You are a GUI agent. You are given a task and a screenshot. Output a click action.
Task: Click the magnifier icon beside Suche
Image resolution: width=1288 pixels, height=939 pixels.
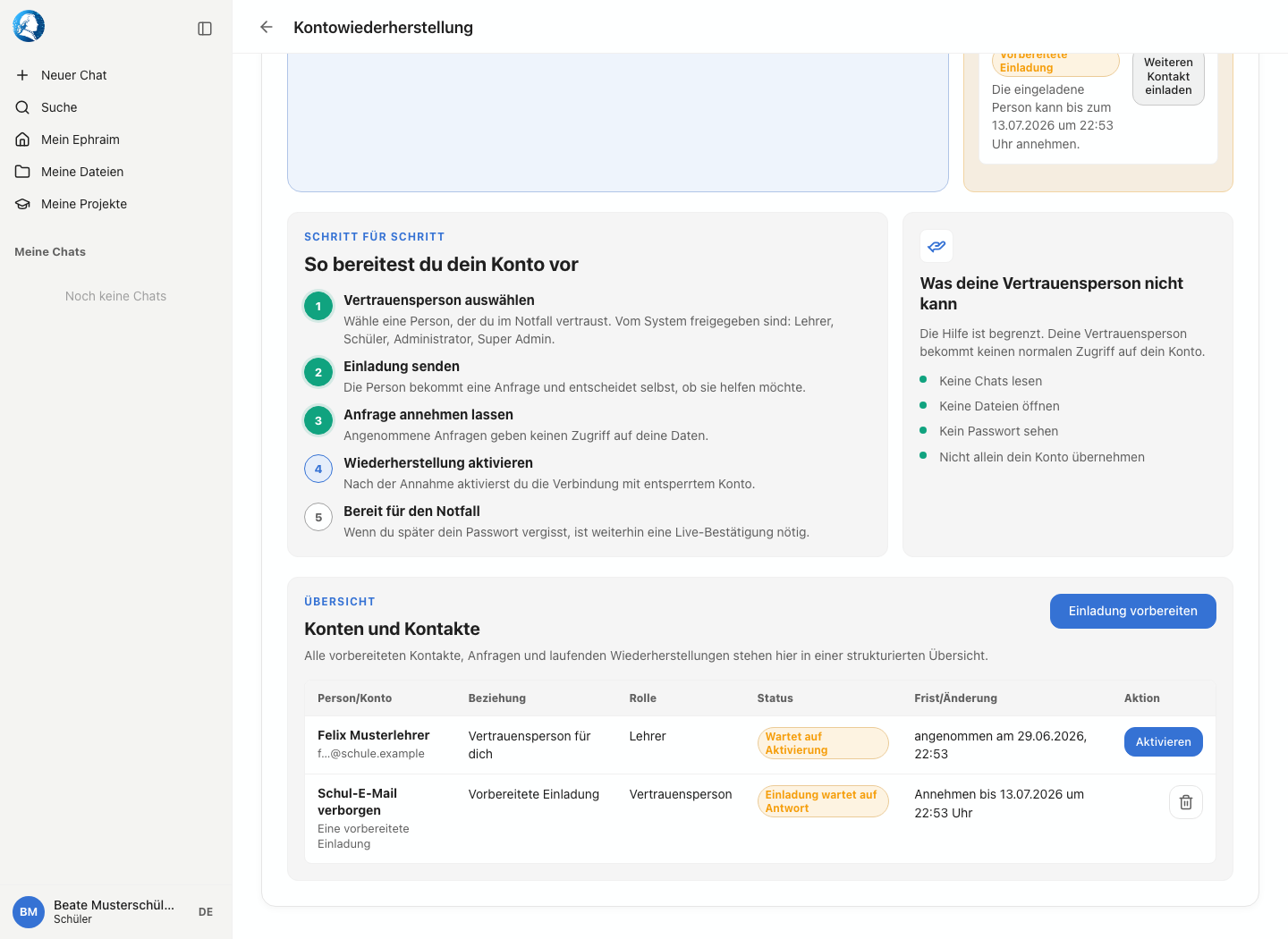point(22,107)
